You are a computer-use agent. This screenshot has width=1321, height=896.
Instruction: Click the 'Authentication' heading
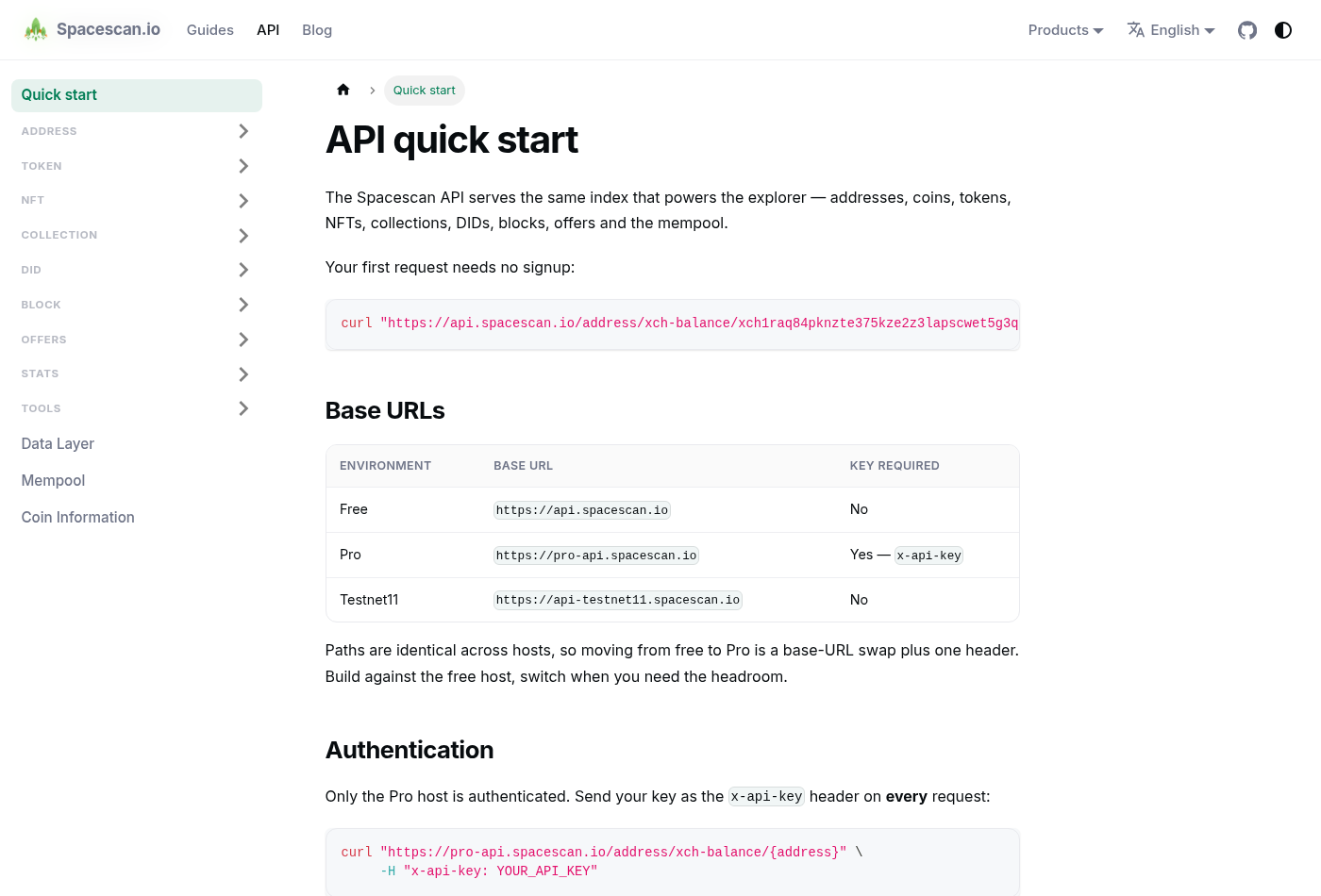(410, 750)
